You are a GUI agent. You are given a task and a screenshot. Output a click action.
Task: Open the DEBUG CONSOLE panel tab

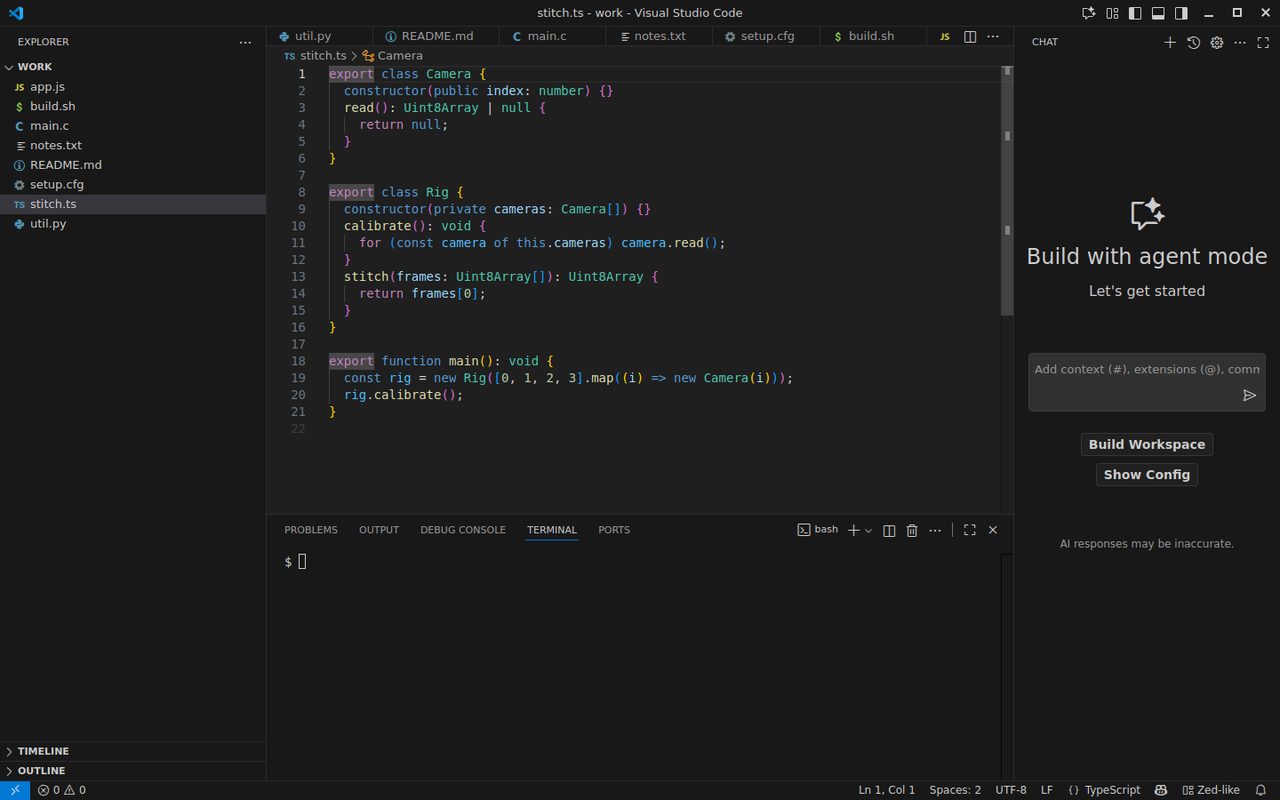463,530
